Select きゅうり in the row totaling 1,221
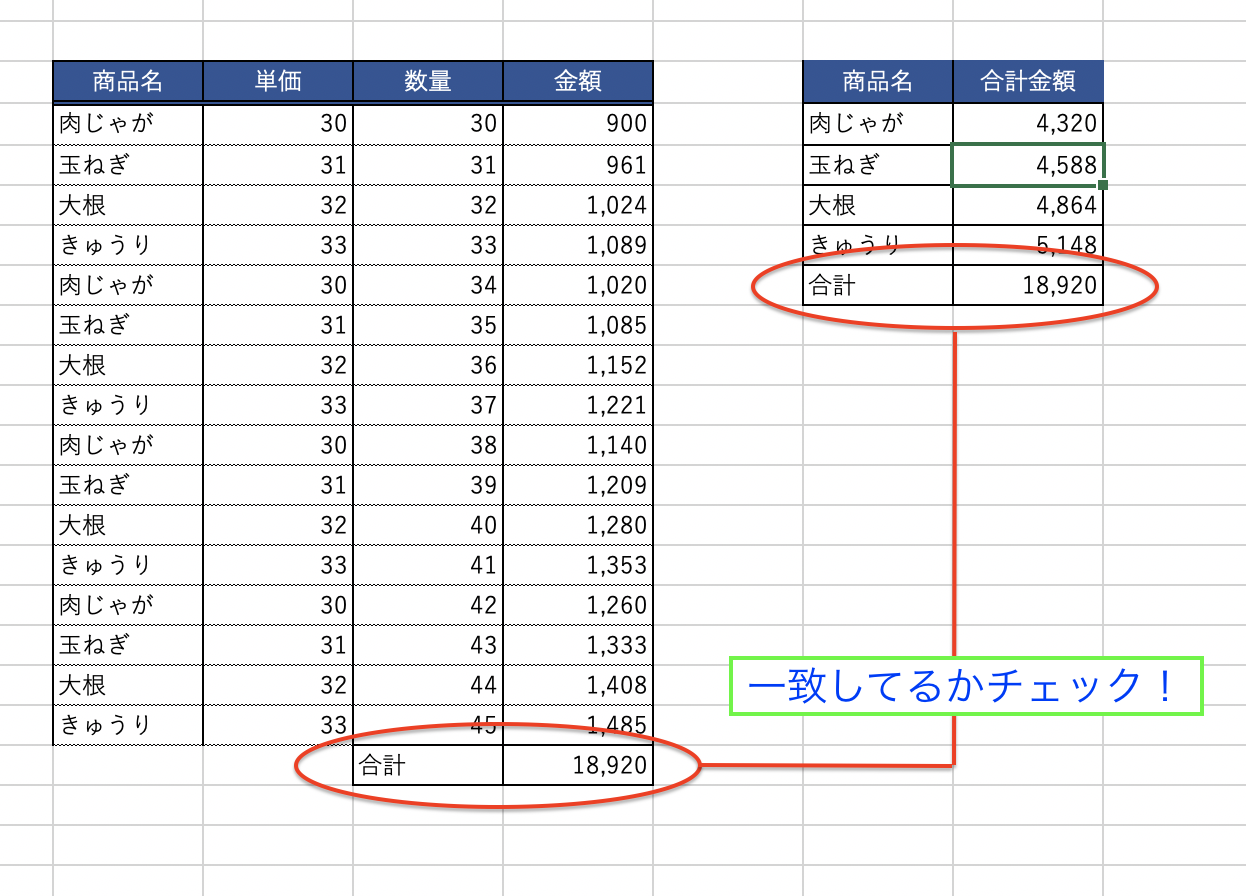The height and width of the screenshot is (896, 1246). tap(128, 405)
